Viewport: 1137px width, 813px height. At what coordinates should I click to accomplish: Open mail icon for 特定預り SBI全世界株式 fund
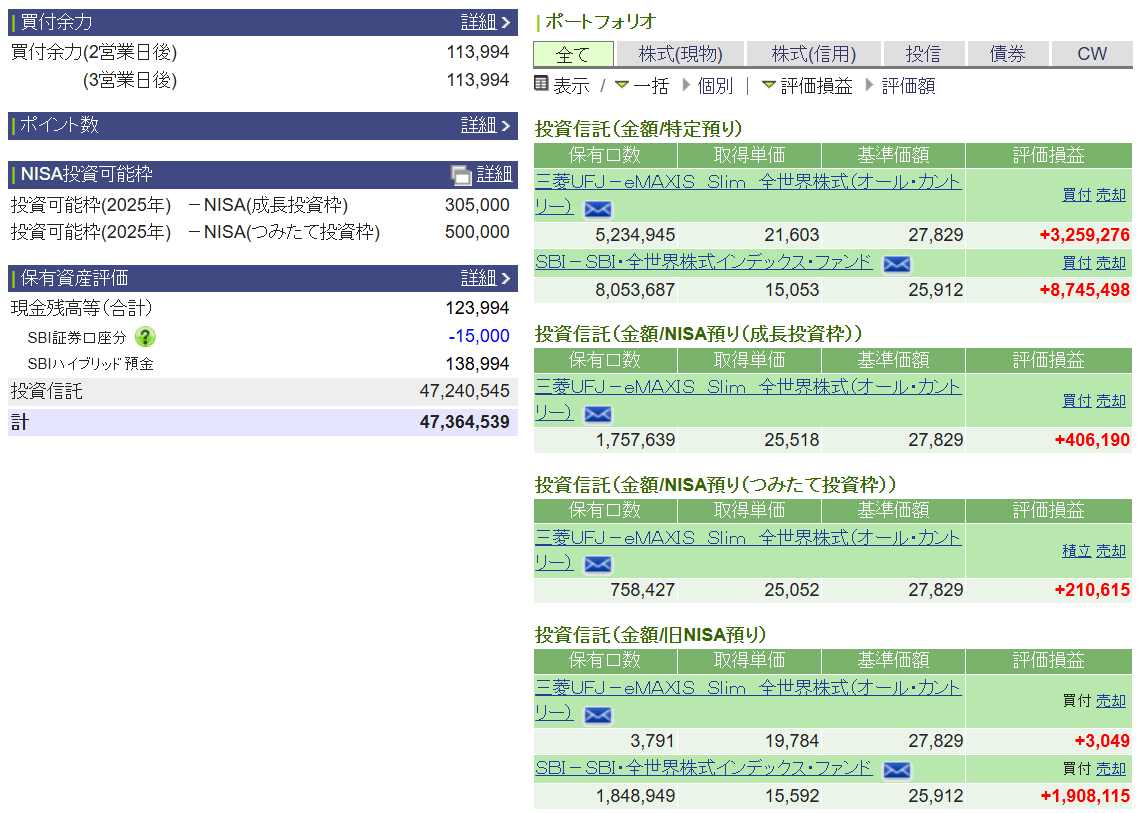896,264
